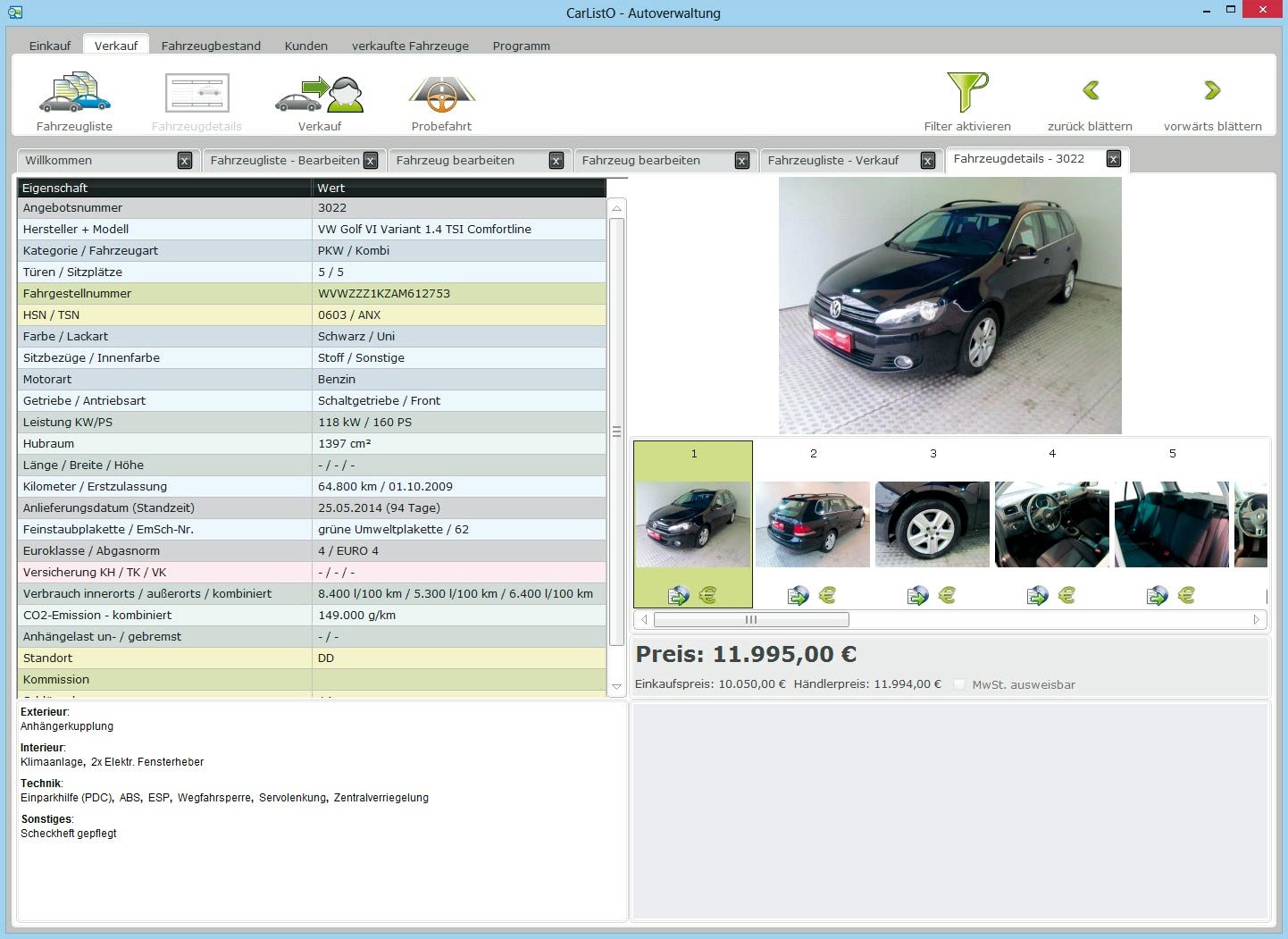This screenshot has width=1288, height=939.
Task: Click the zurück blättern green arrow
Action: [x=1090, y=90]
